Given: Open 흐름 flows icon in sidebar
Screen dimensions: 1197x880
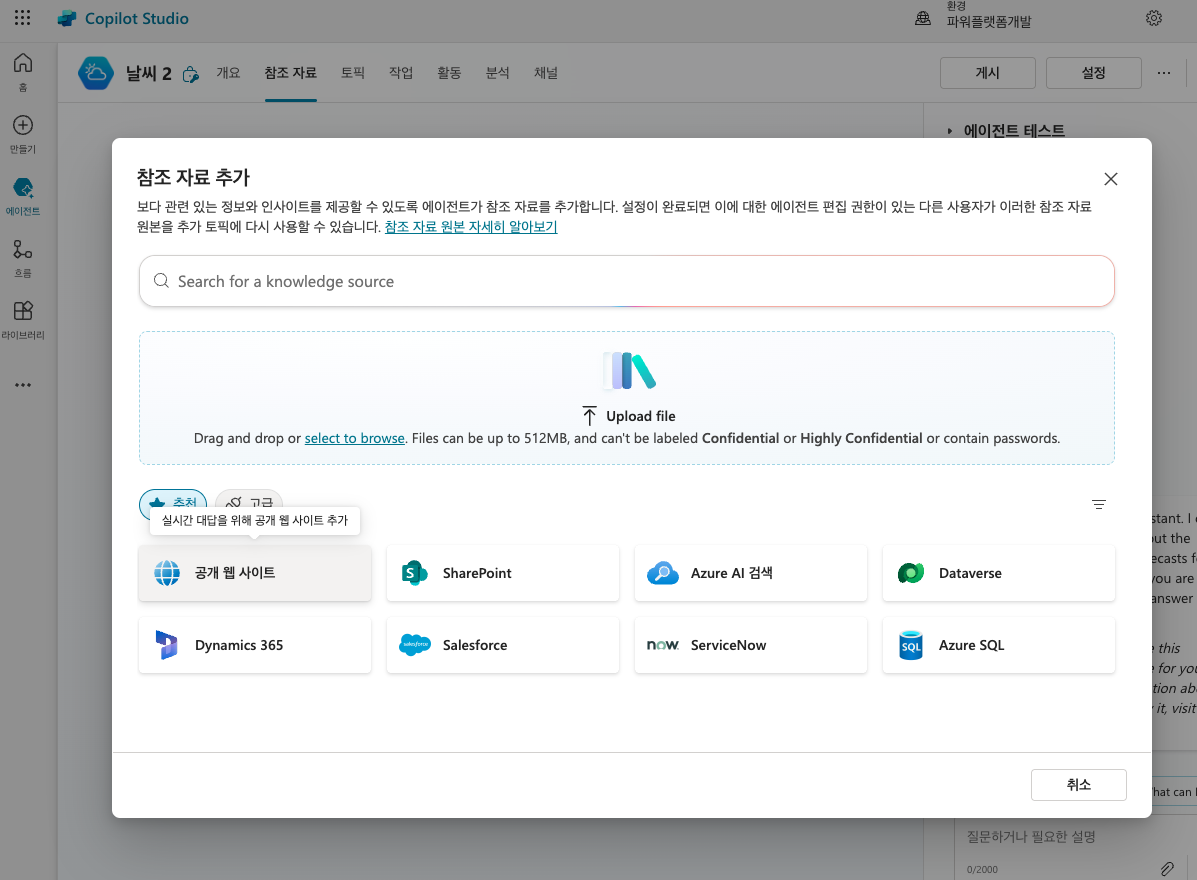Looking at the screenshot, I should pyautogui.click(x=23, y=249).
